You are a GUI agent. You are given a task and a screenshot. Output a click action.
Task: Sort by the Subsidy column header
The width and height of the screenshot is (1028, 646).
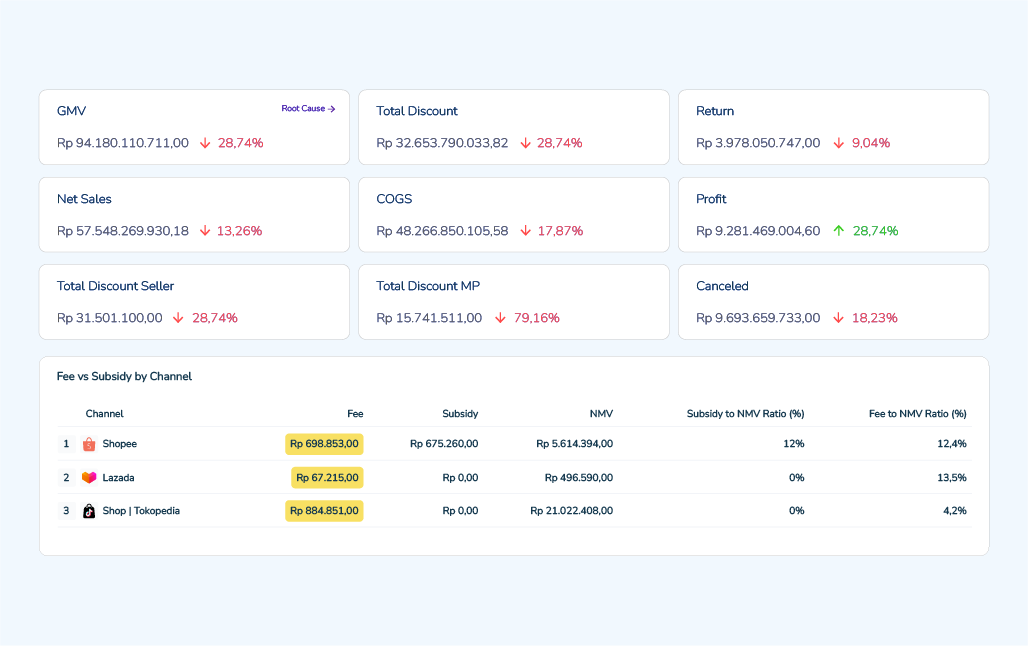(x=460, y=414)
